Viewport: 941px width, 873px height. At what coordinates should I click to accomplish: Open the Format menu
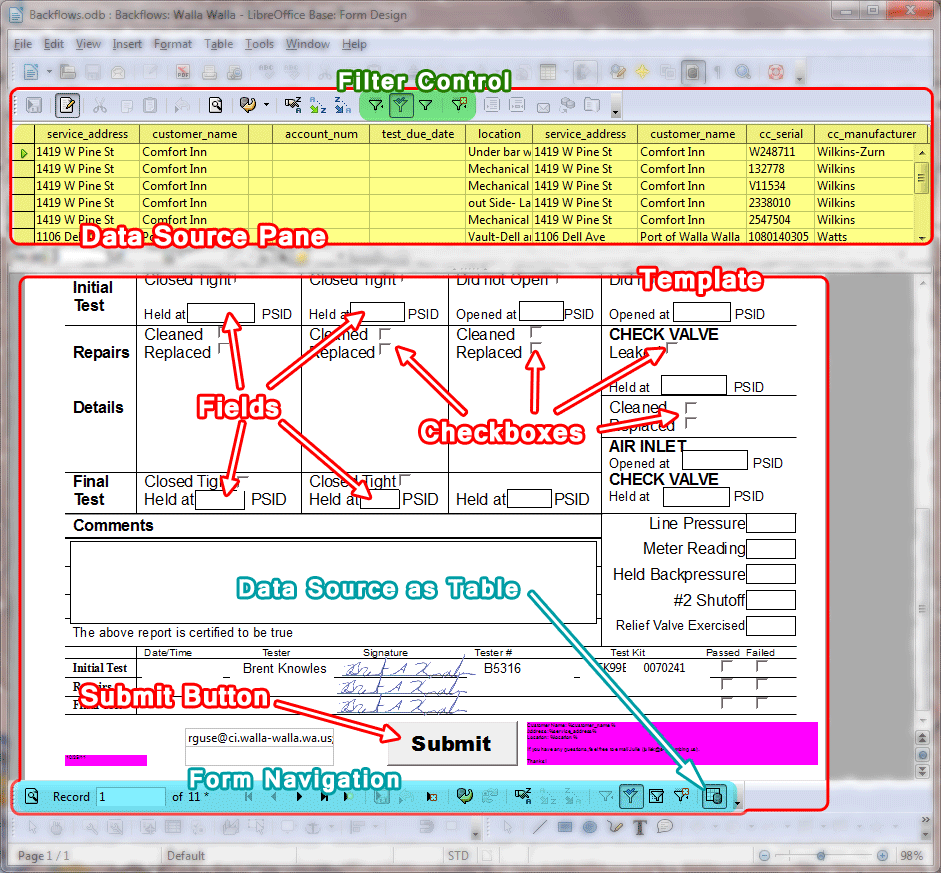tap(172, 44)
